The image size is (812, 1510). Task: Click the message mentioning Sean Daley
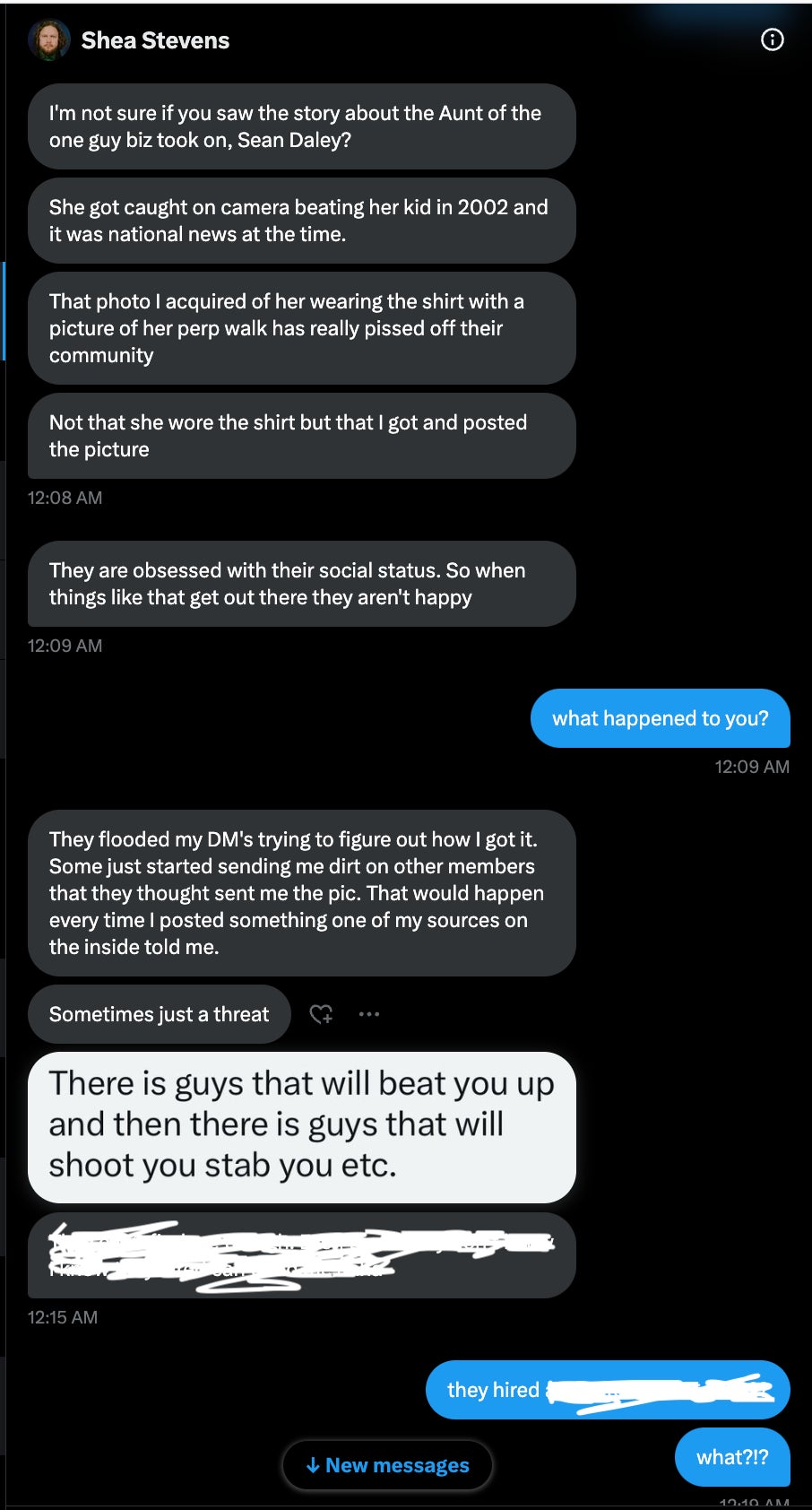click(x=301, y=126)
